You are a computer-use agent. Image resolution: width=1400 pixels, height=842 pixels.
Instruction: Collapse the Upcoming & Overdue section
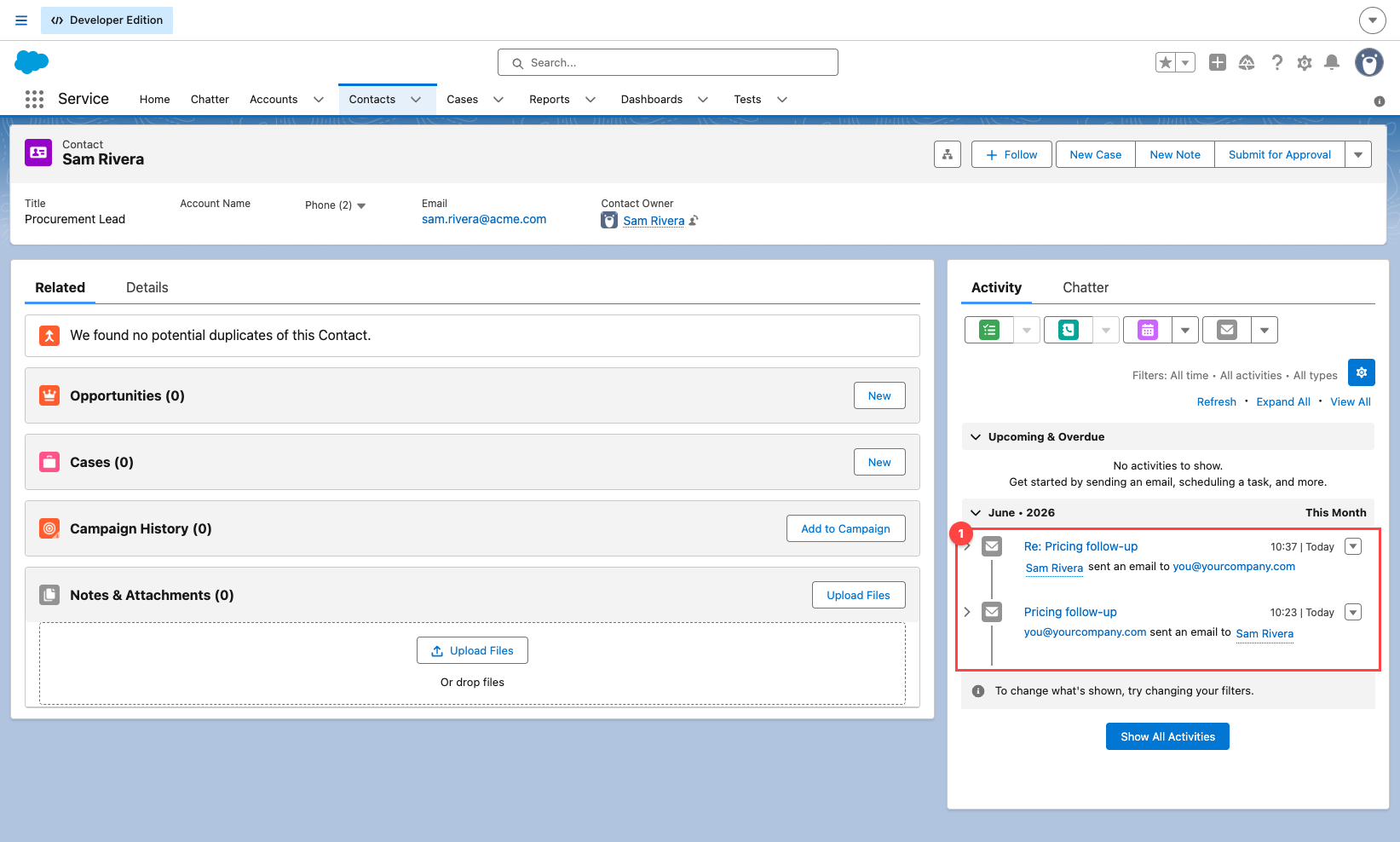tap(976, 437)
